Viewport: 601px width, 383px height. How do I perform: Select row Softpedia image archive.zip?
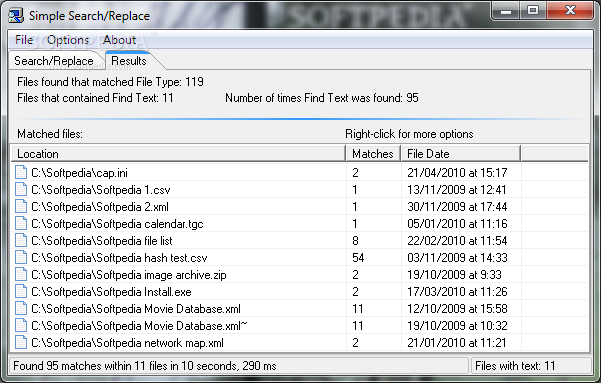click(300, 275)
